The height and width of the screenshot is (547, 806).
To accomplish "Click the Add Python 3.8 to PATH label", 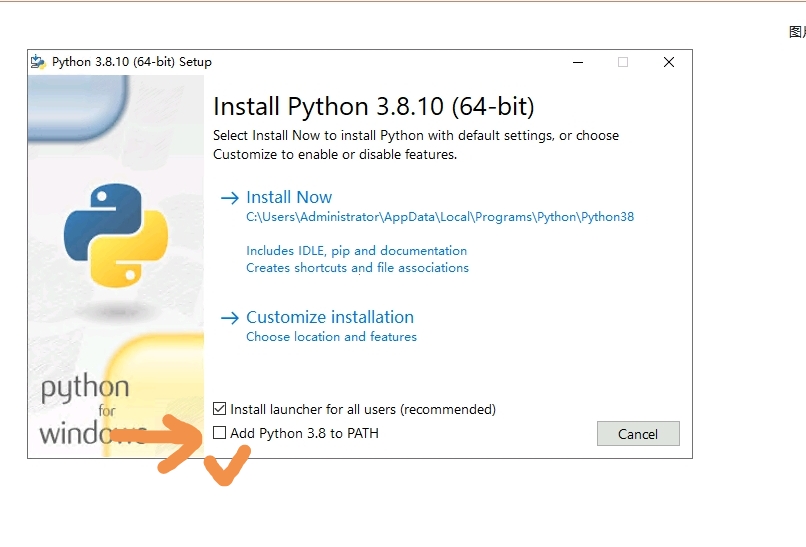I will click(304, 433).
